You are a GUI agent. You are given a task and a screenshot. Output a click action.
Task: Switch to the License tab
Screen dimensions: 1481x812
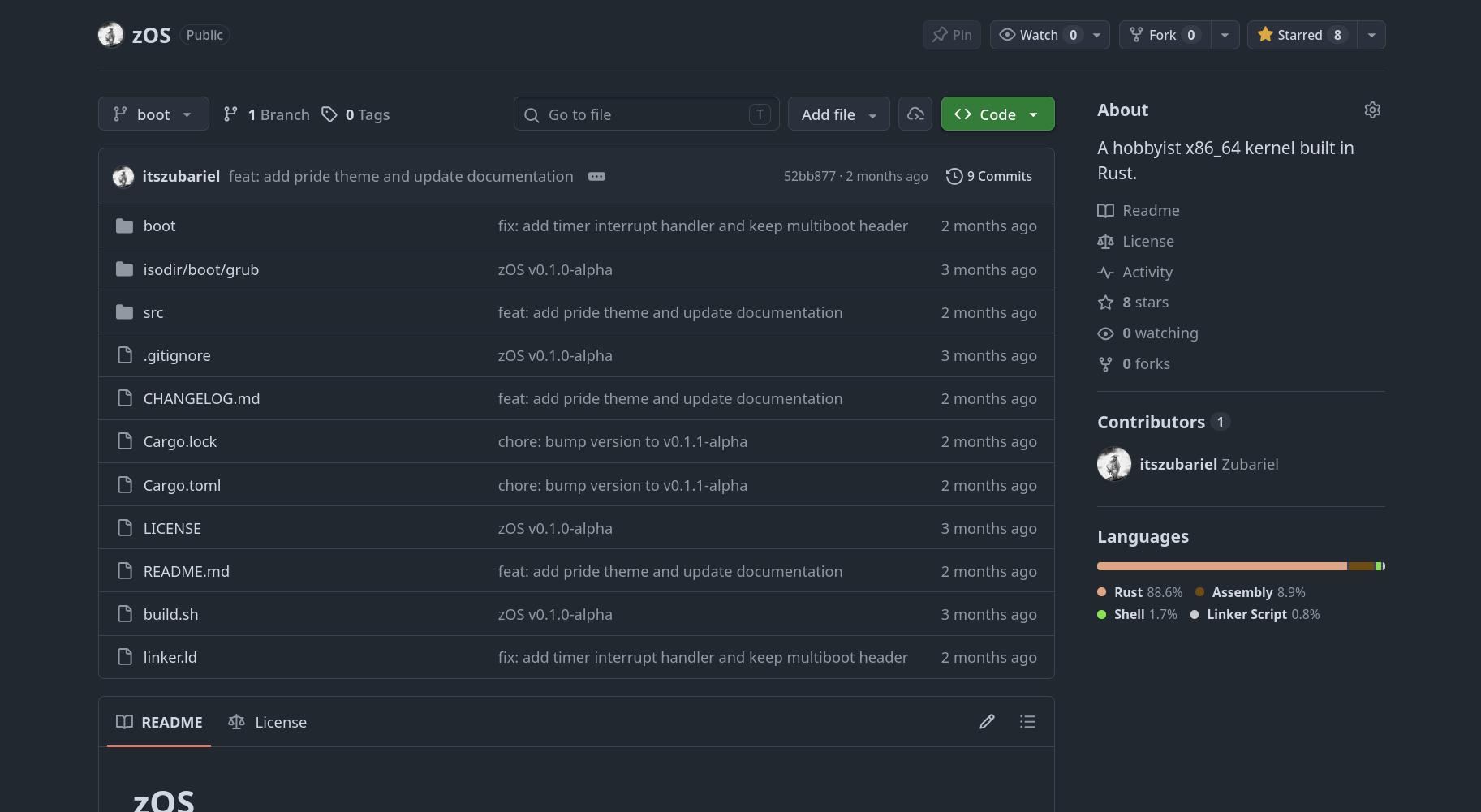(x=267, y=722)
